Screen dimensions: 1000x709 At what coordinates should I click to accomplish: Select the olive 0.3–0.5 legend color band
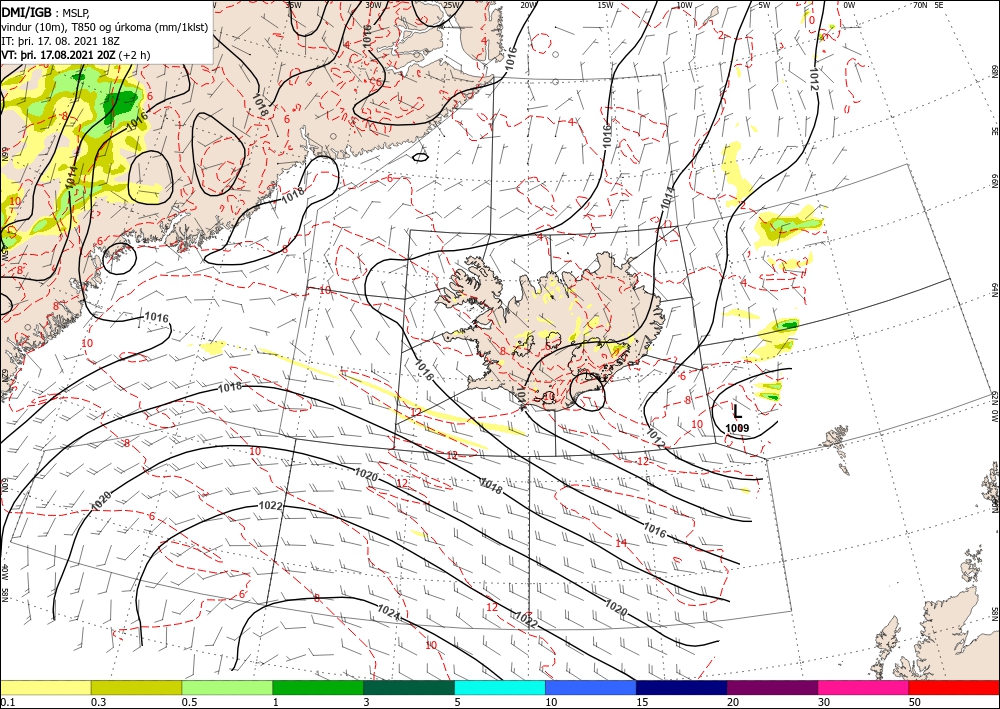tap(136, 687)
